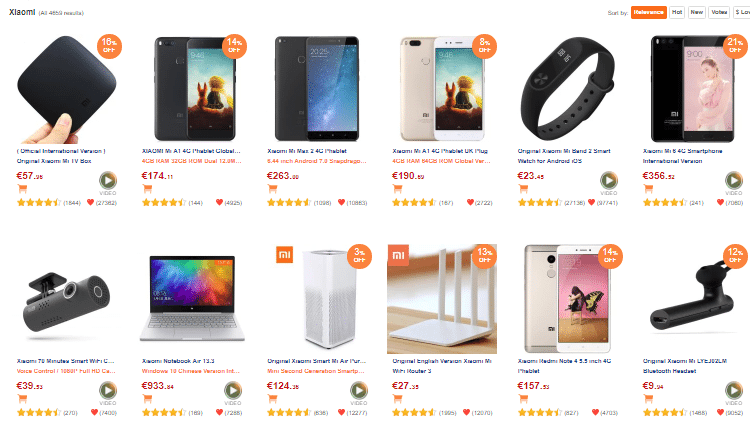This screenshot has height=437, width=750.
Task: Favorite the Mi Band 2 with its heart icon
Action: click(591, 202)
